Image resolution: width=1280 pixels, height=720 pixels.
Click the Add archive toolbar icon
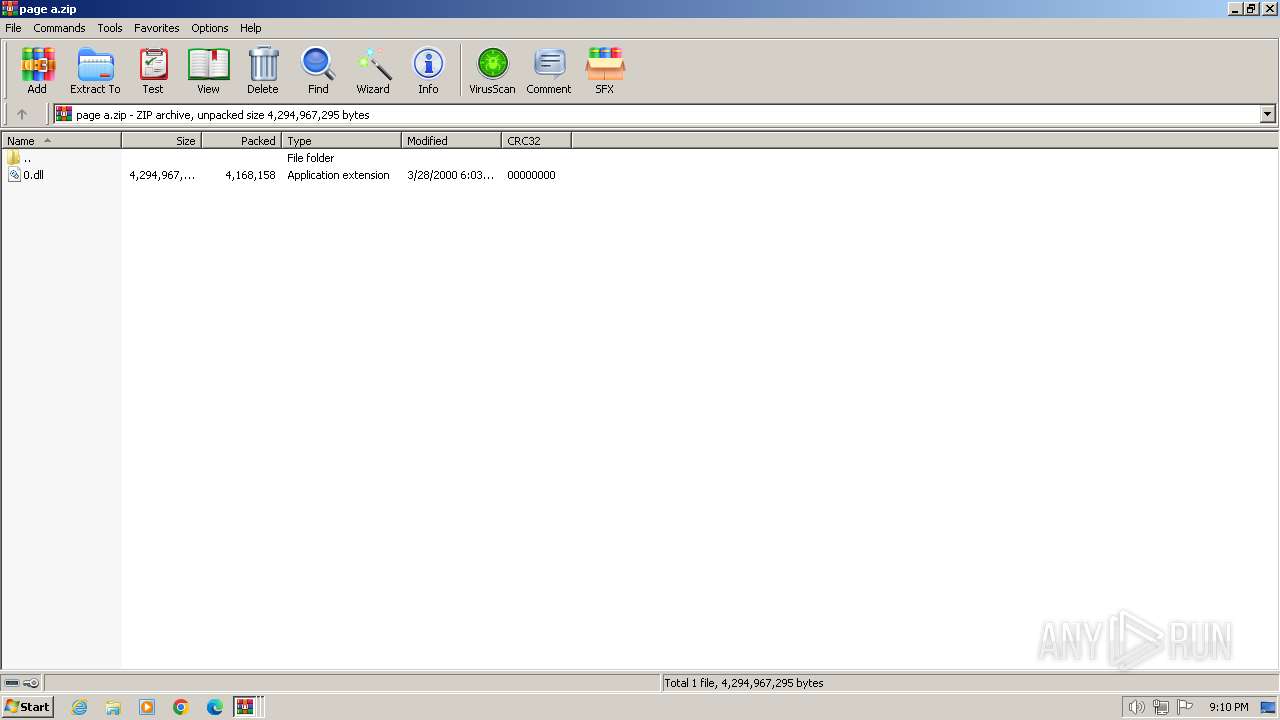(37, 71)
